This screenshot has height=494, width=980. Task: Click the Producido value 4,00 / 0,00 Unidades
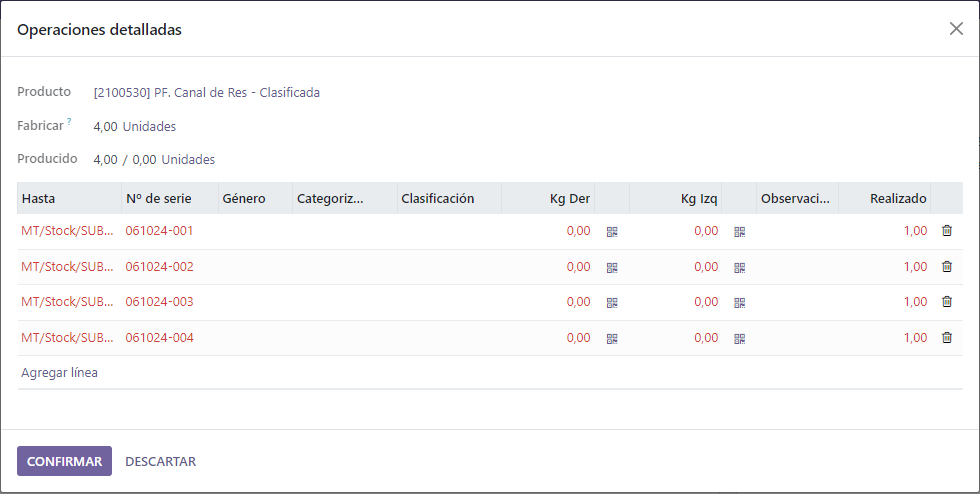(154, 159)
